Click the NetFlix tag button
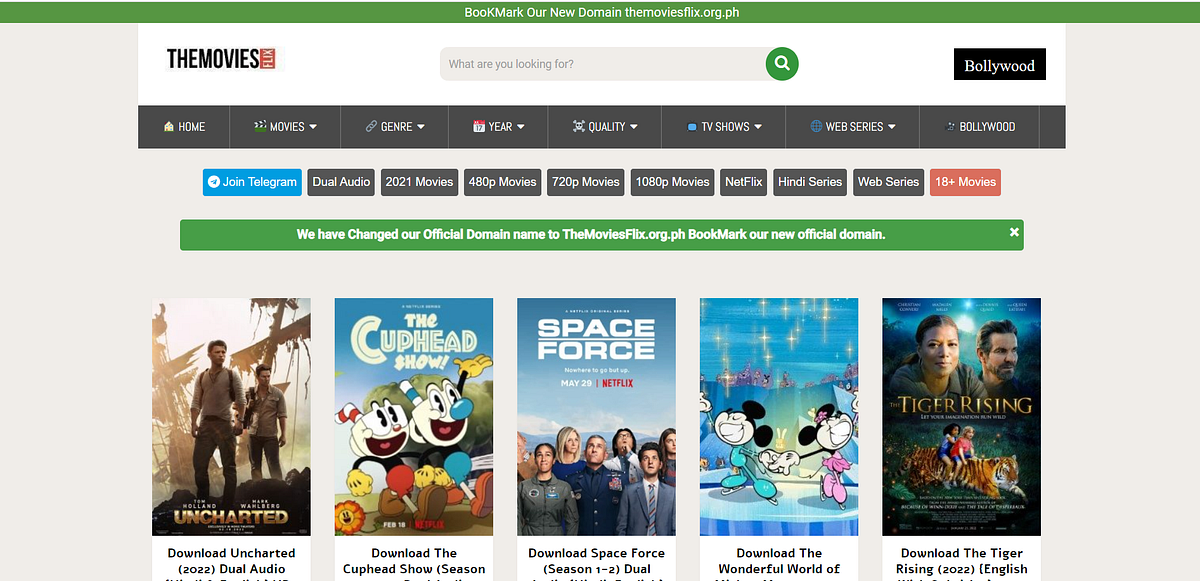 [x=744, y=182]
